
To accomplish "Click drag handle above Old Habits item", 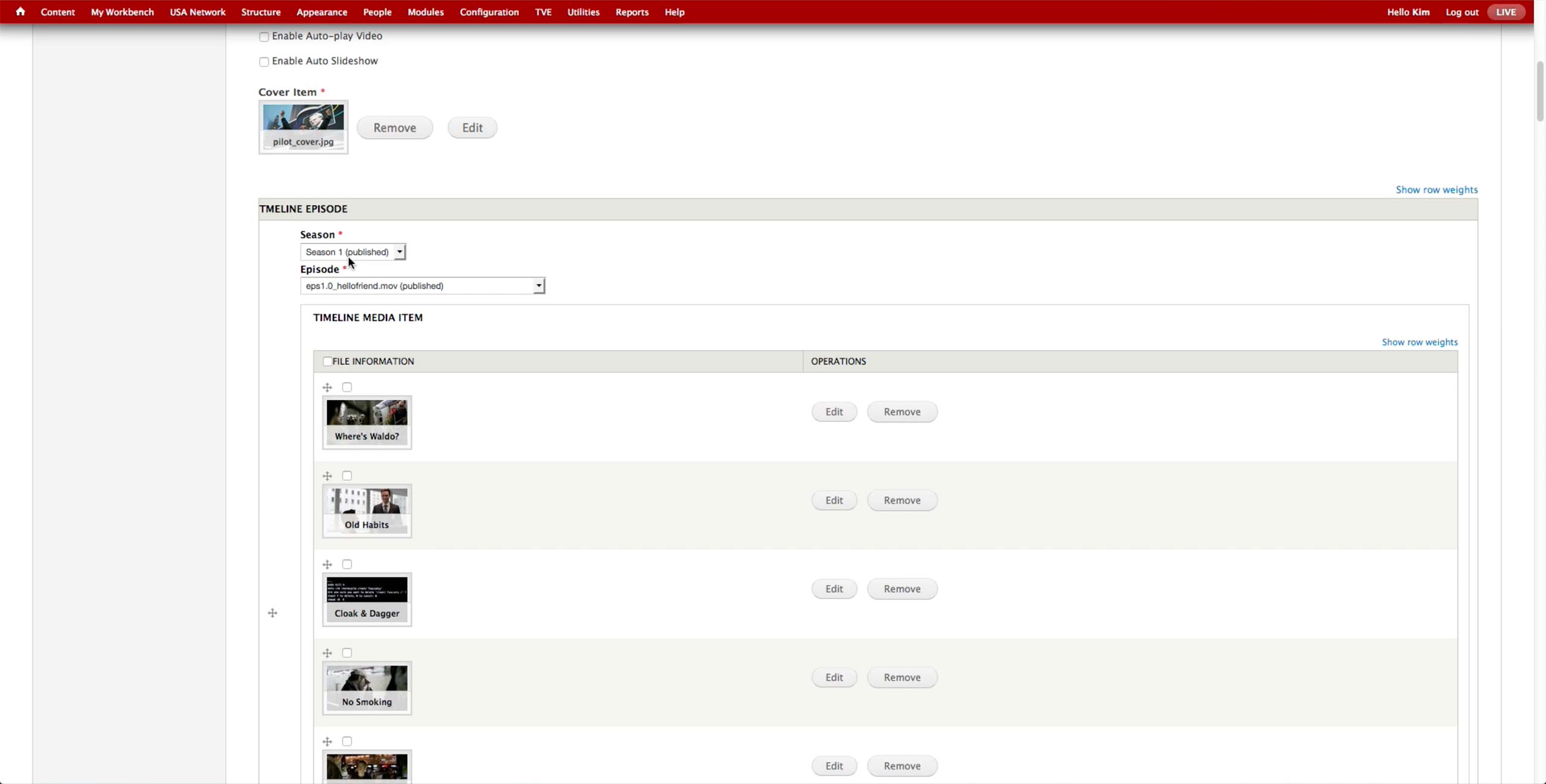I will pyautogui.click(x=327, y=476).
